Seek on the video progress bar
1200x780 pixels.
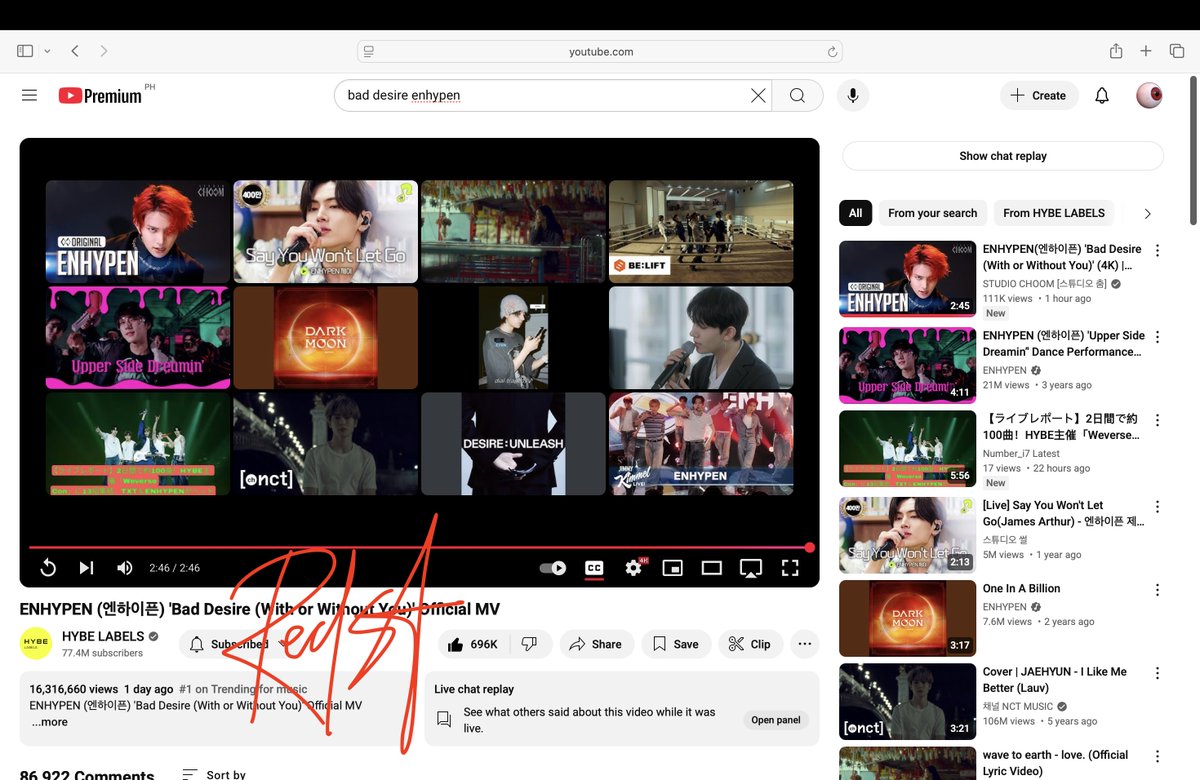(419, 547)
